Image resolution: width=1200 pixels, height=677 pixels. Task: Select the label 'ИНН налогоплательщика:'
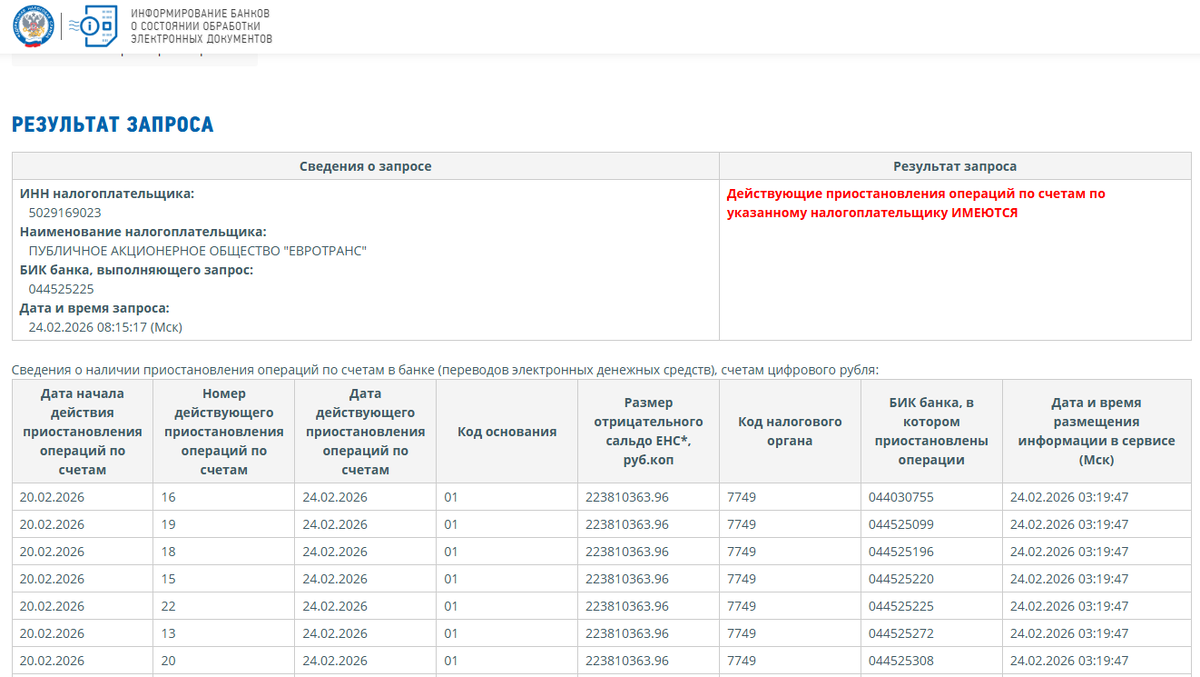107,193
